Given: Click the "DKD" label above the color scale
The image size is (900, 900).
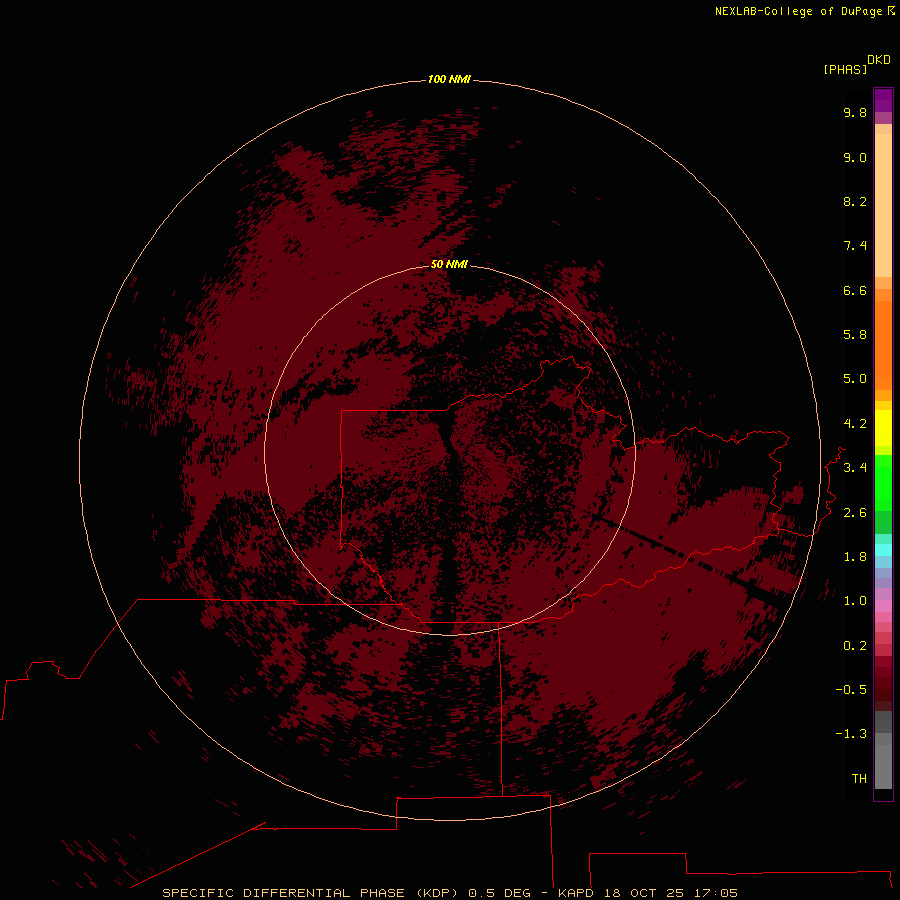Looking at the screenshot, I should pyautogui.click(x=879, y=60).
